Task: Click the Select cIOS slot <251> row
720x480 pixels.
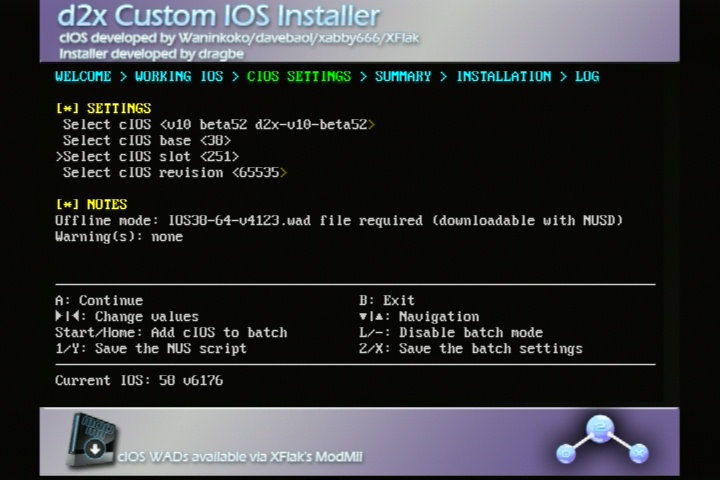Action: (147, 157)
